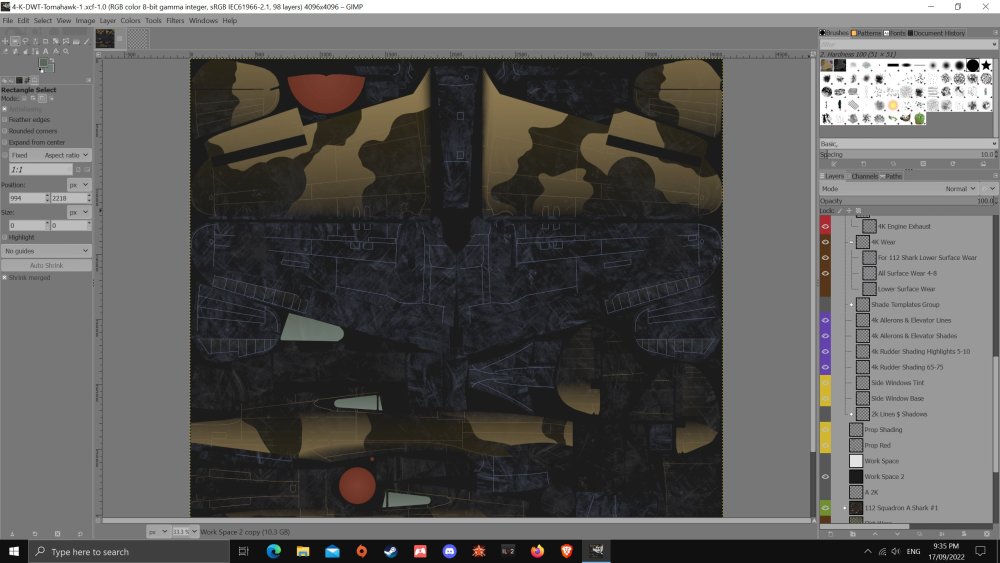
Task: Select the star-shaped brush
Action: (988, 65)
